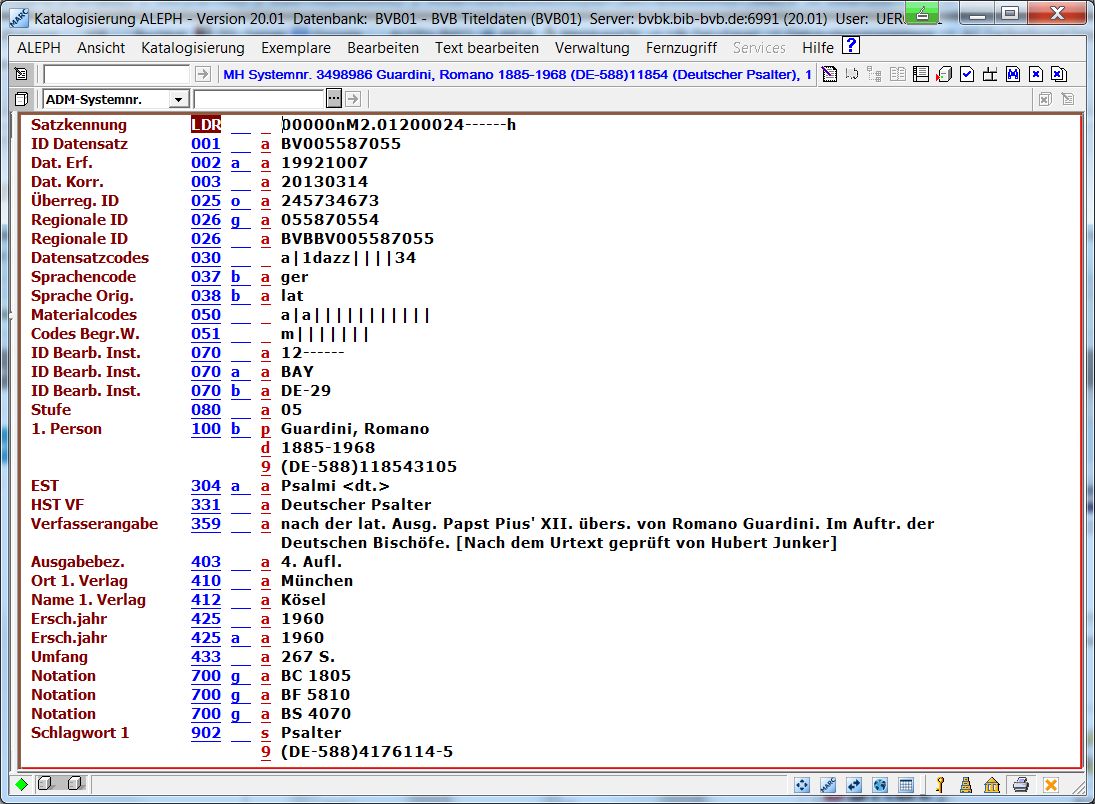Click the orange X icon at bottom right
Screen dimensions: 1095x804
pos(1051,785)
